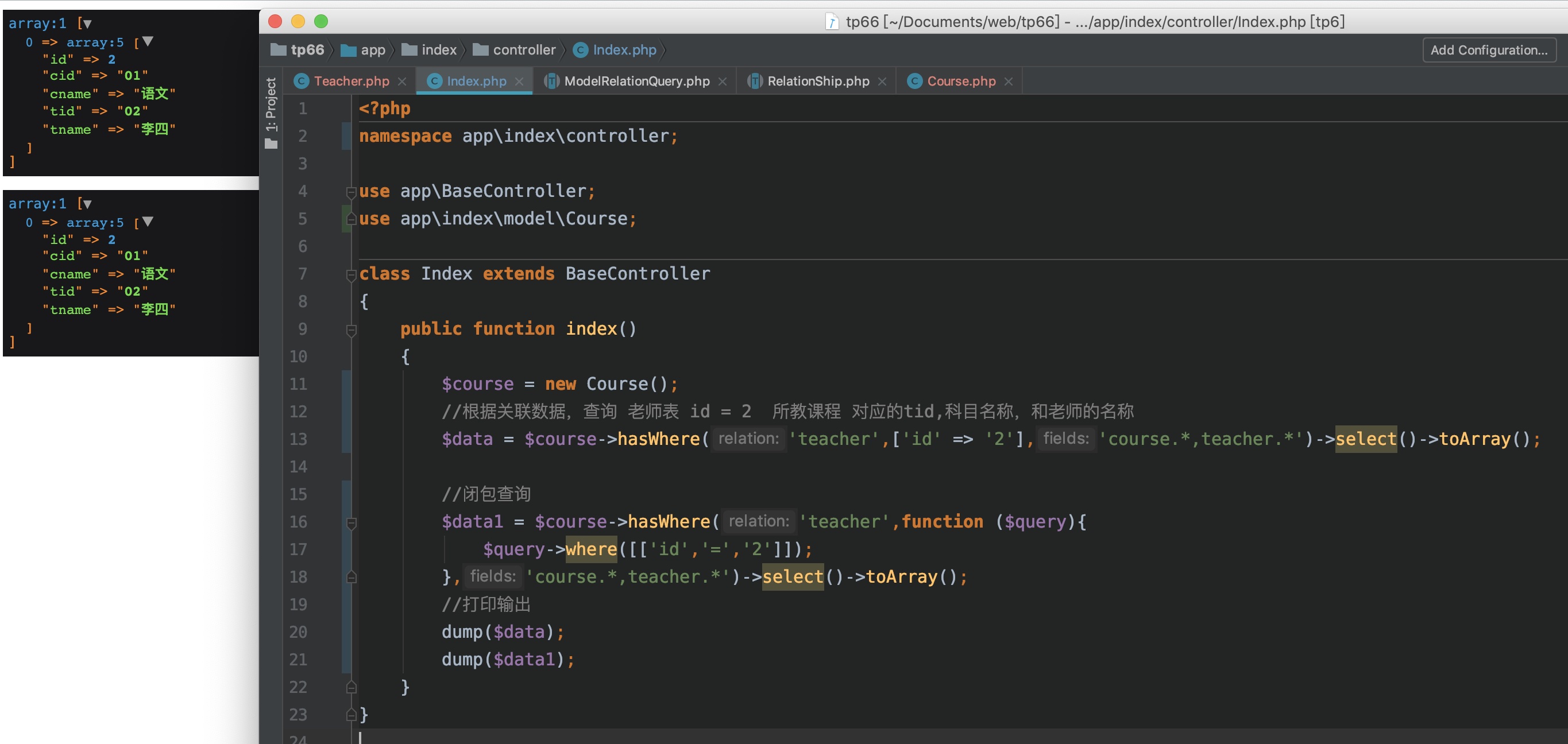Click the function fold end marker on line 22

click(x=351, y=687)
